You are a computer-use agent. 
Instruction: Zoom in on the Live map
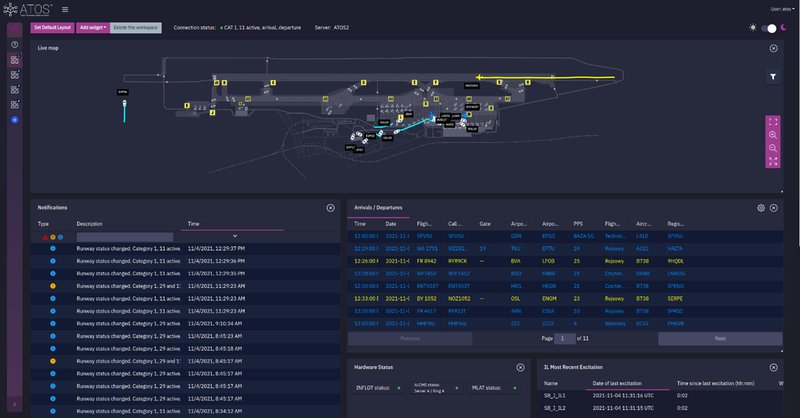[x=773, y=135]
